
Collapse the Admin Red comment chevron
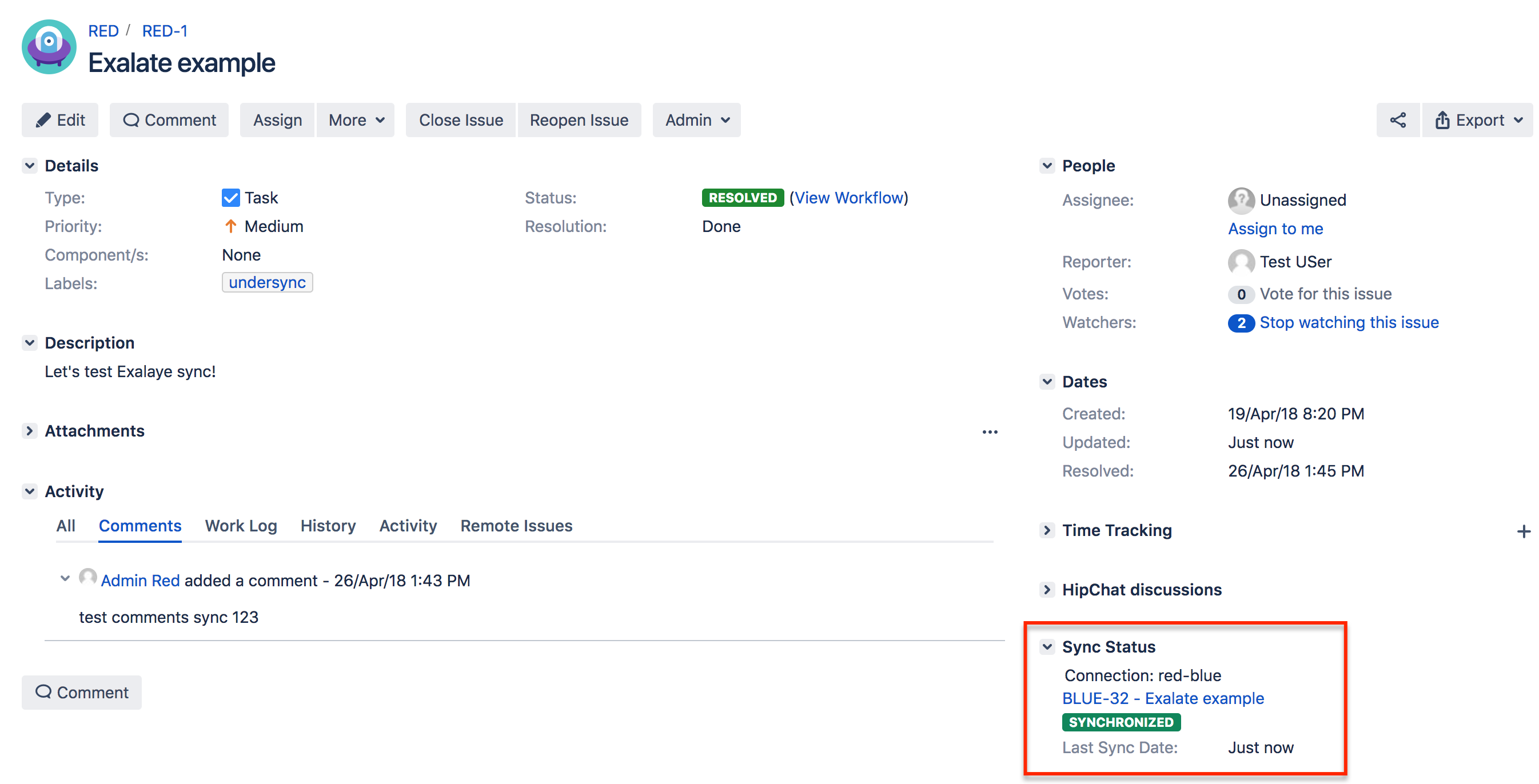tap(65, 579)
